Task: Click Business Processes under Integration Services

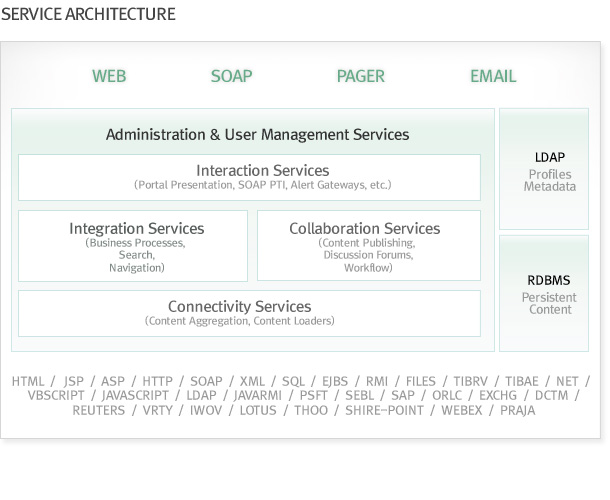Action: click(135, 243)
